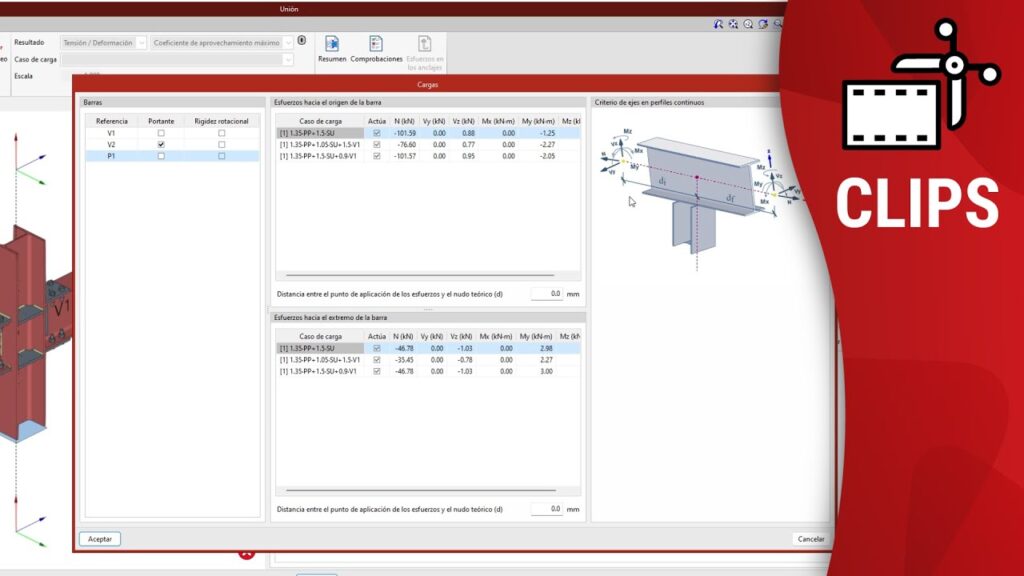Screen dimensions: 1024x576
Task: Expand the Coeficiente de aprovechamiento máximo dropdown
Action: coord(222,43)
